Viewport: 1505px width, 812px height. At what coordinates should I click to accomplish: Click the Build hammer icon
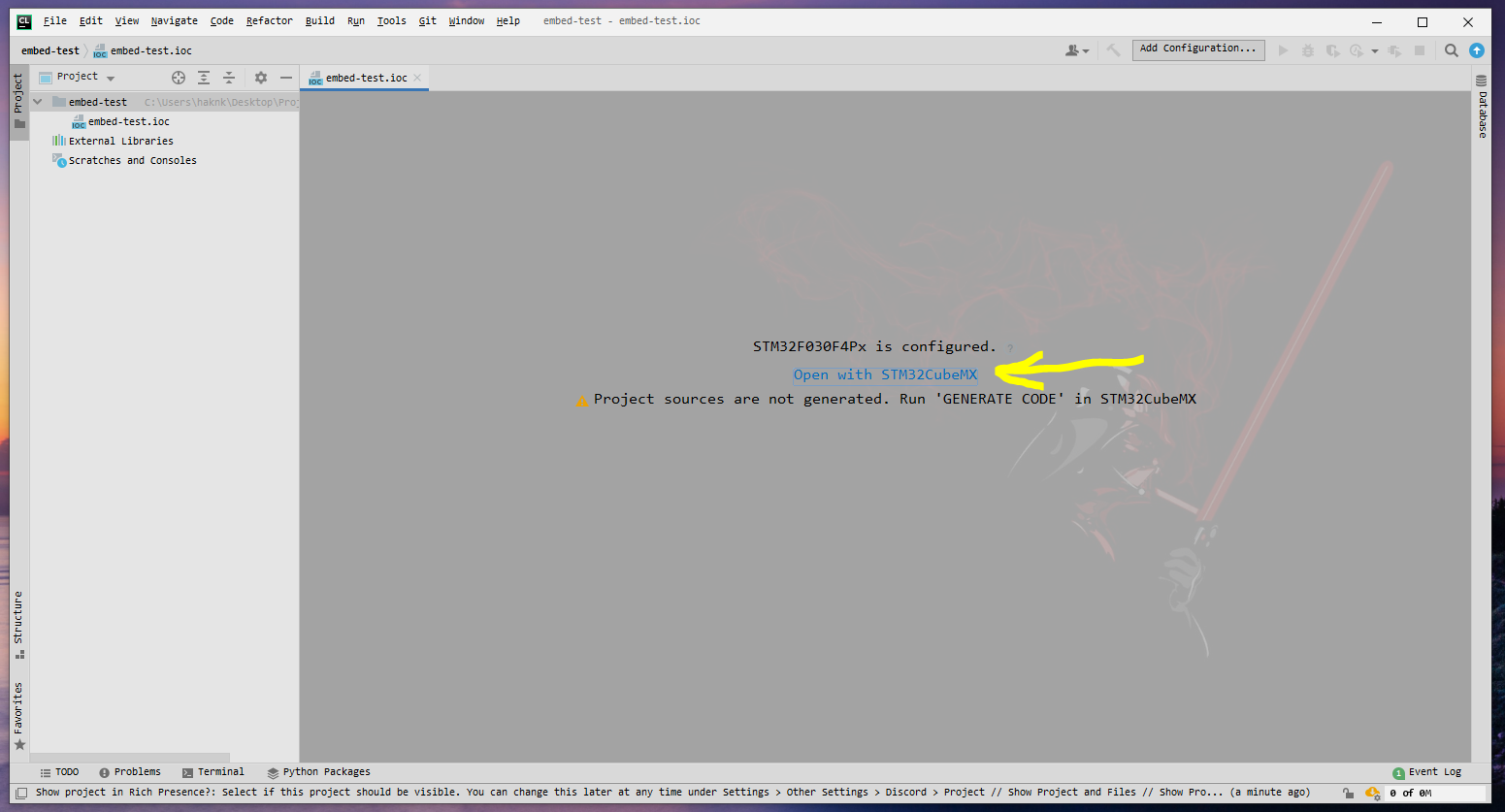pos(1113,50)
